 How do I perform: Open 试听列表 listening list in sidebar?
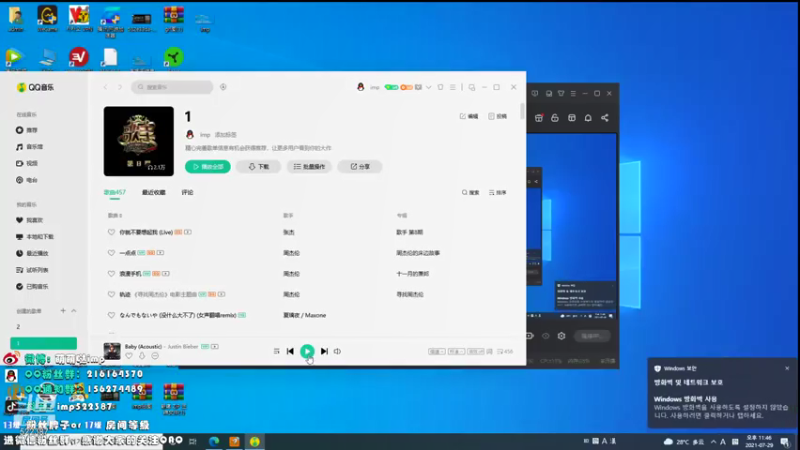pyautogui.click(x=32, y=270)
